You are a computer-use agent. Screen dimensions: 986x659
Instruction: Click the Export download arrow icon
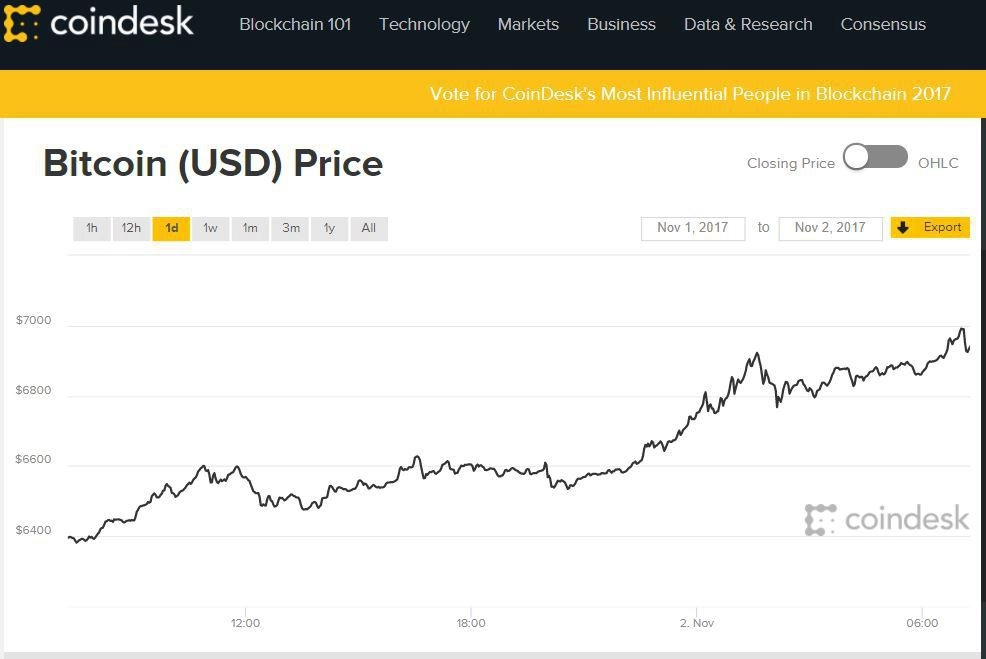(903, 228)
